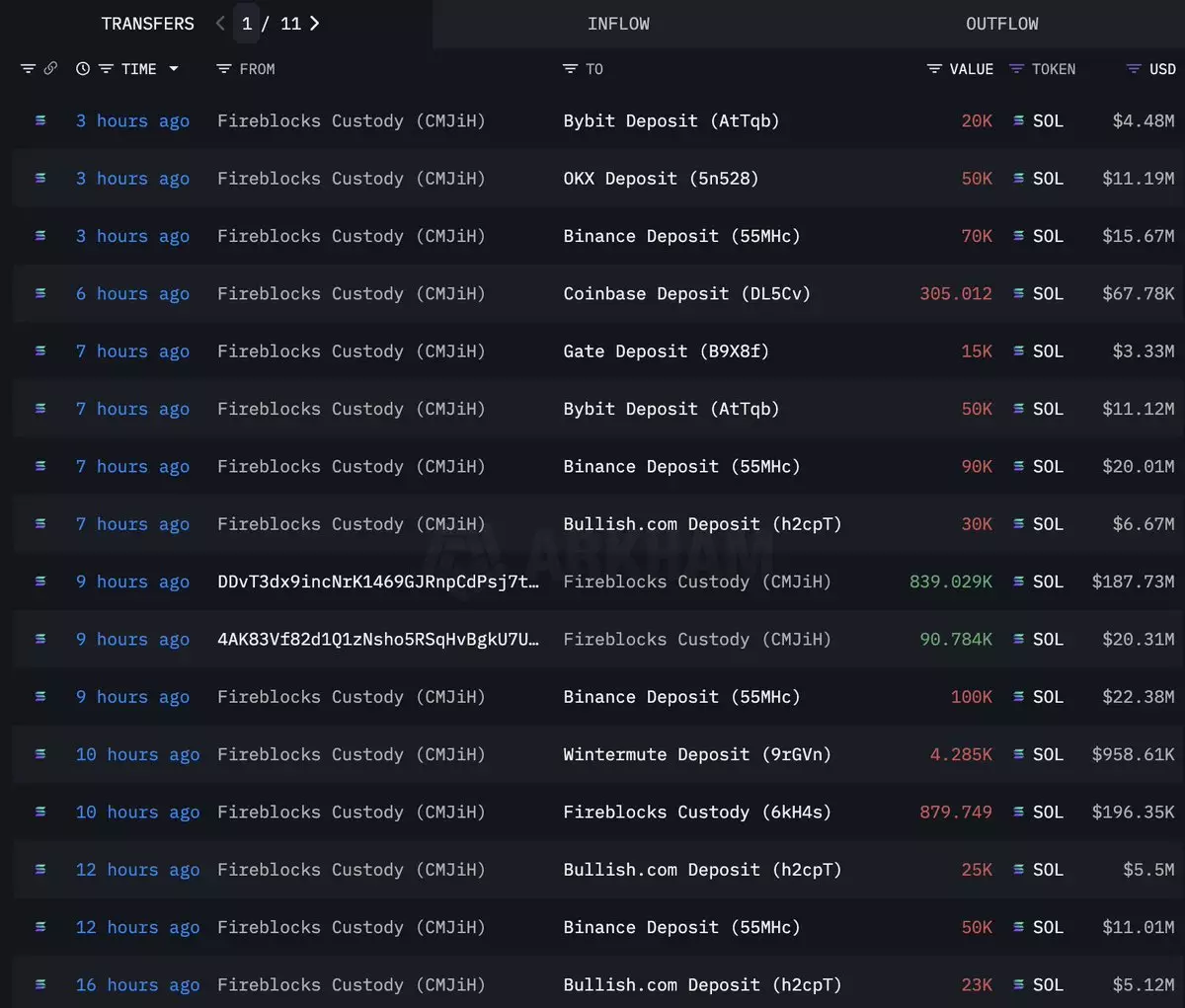The height and width of the screenshot is (1008, 1185).
Task: Open the USD column filter
Action: [1134, 69]
